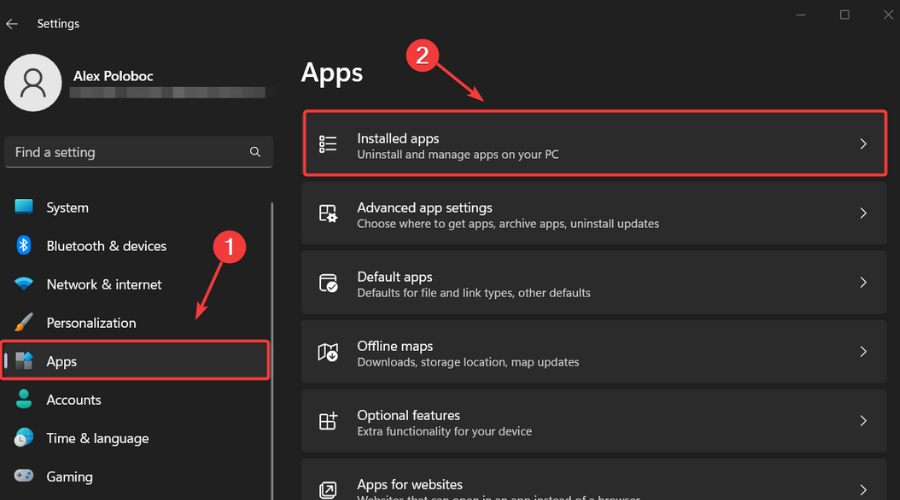Go to Bluetooth & devices

135,246
